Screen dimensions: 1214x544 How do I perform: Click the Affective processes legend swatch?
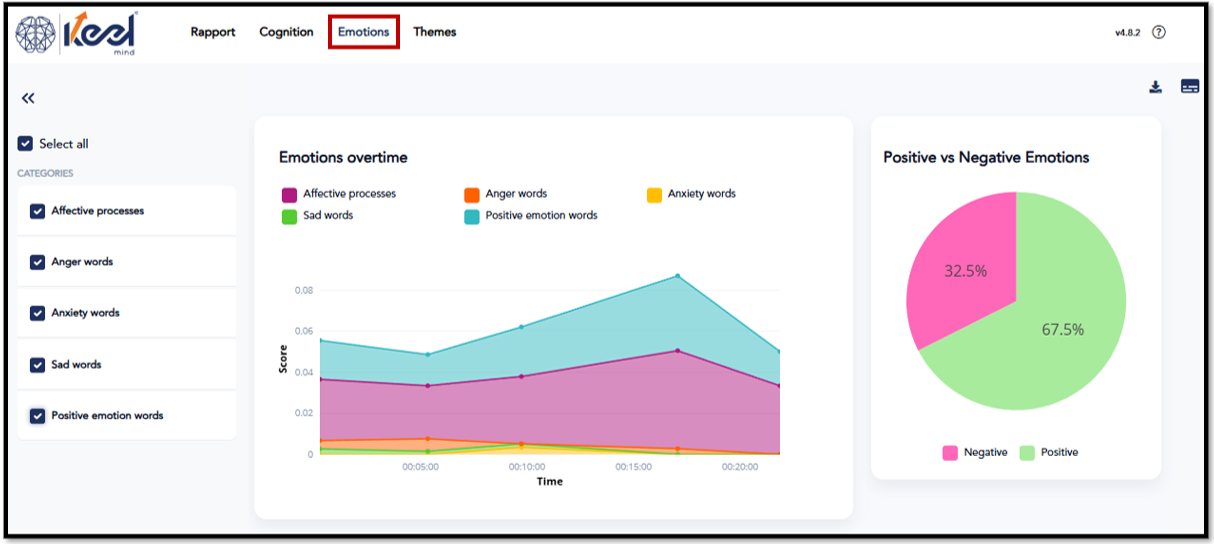pos(289,195)
